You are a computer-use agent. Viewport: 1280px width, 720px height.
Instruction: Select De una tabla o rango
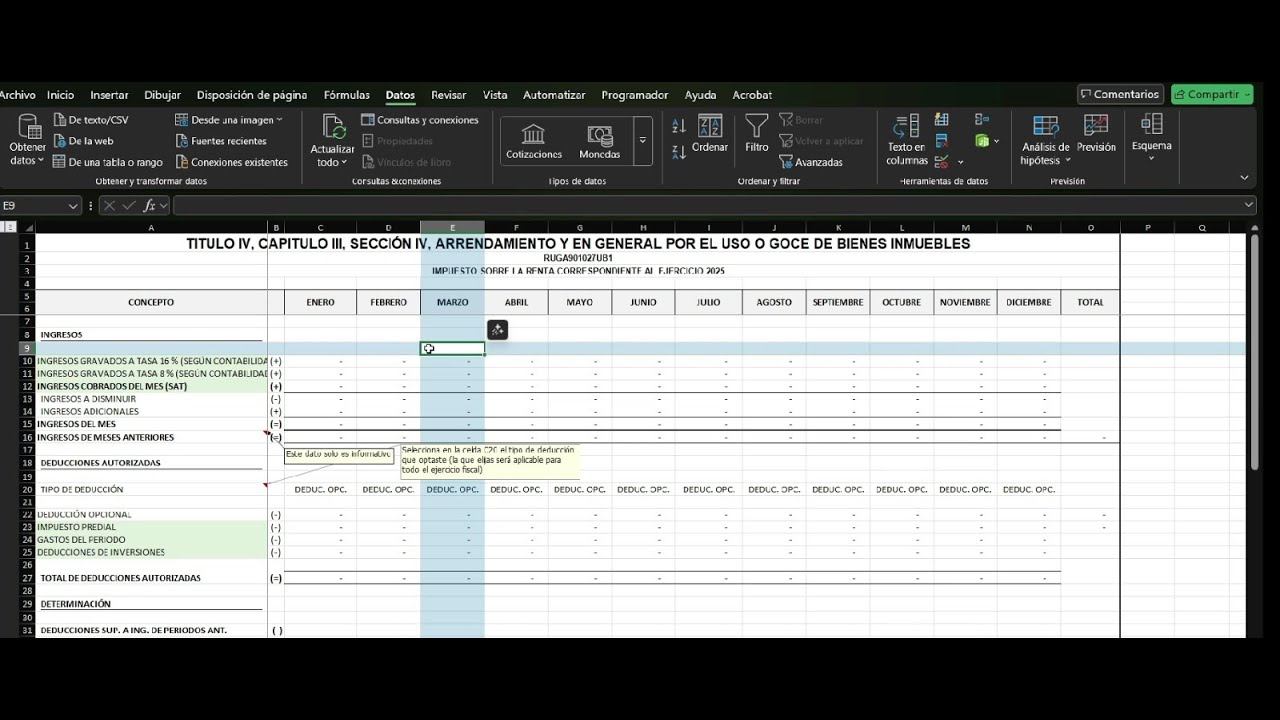107,162
